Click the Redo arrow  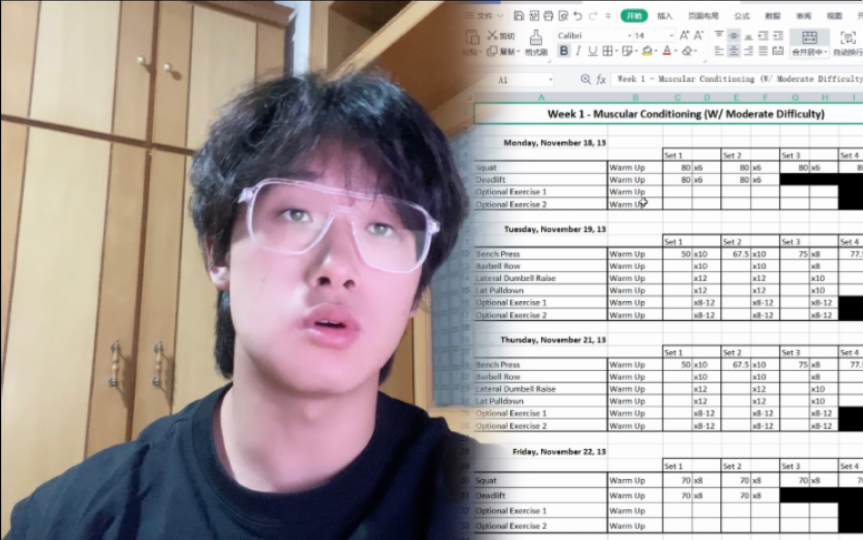tap(593, 16)
